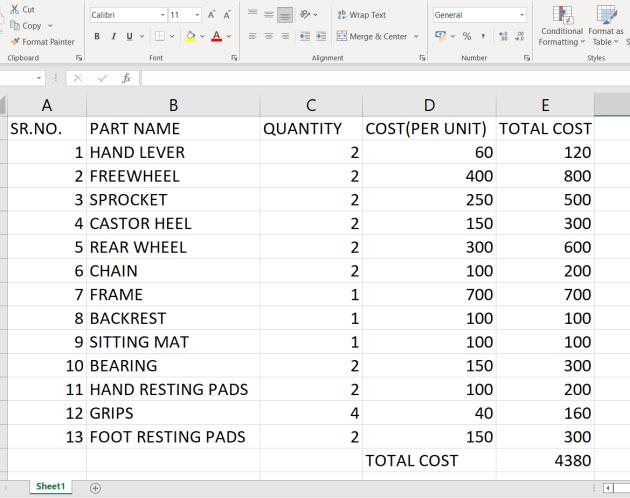Toggle underline formatting

[x=129, y=37]
